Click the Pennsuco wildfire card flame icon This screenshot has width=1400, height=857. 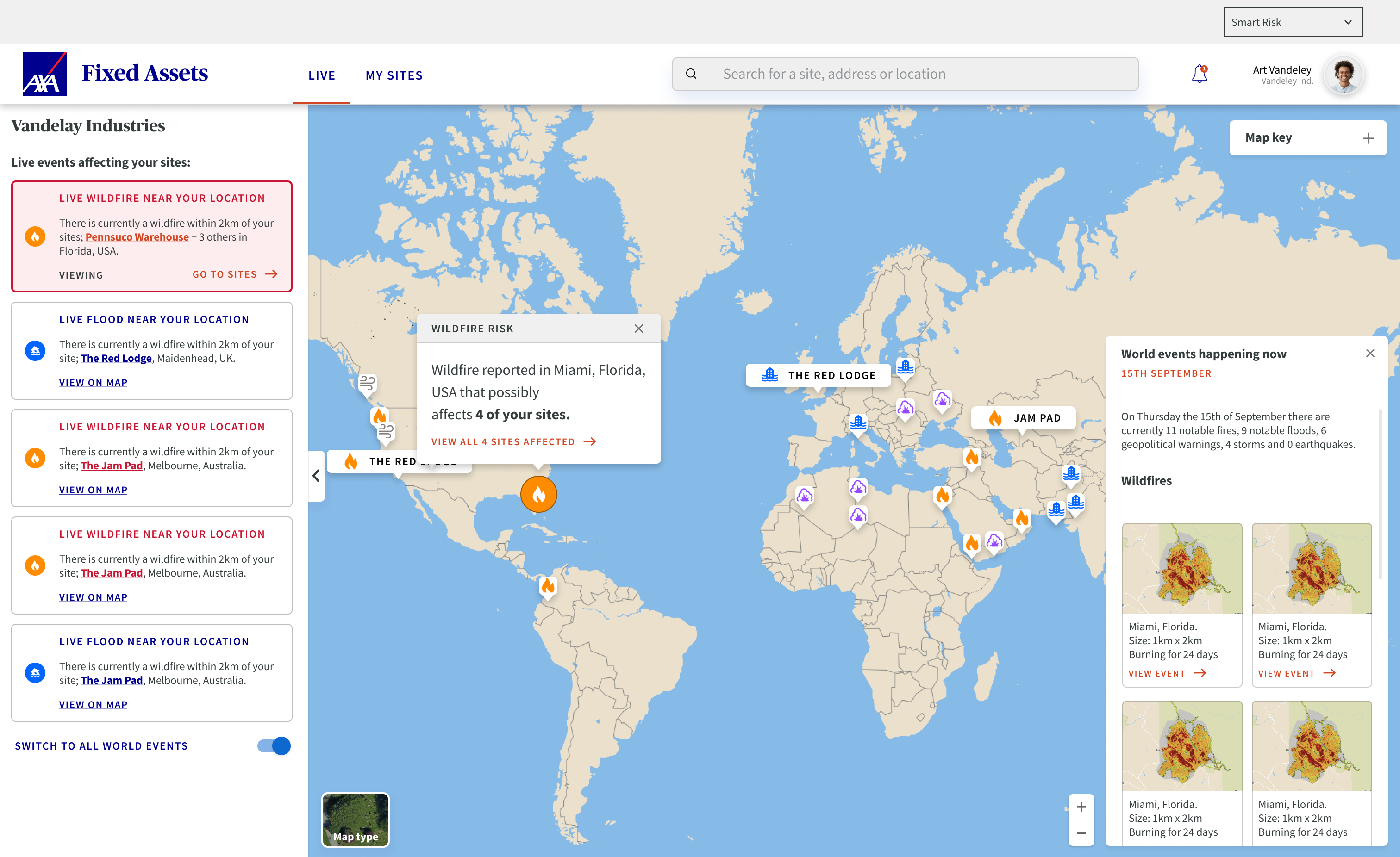35,236
